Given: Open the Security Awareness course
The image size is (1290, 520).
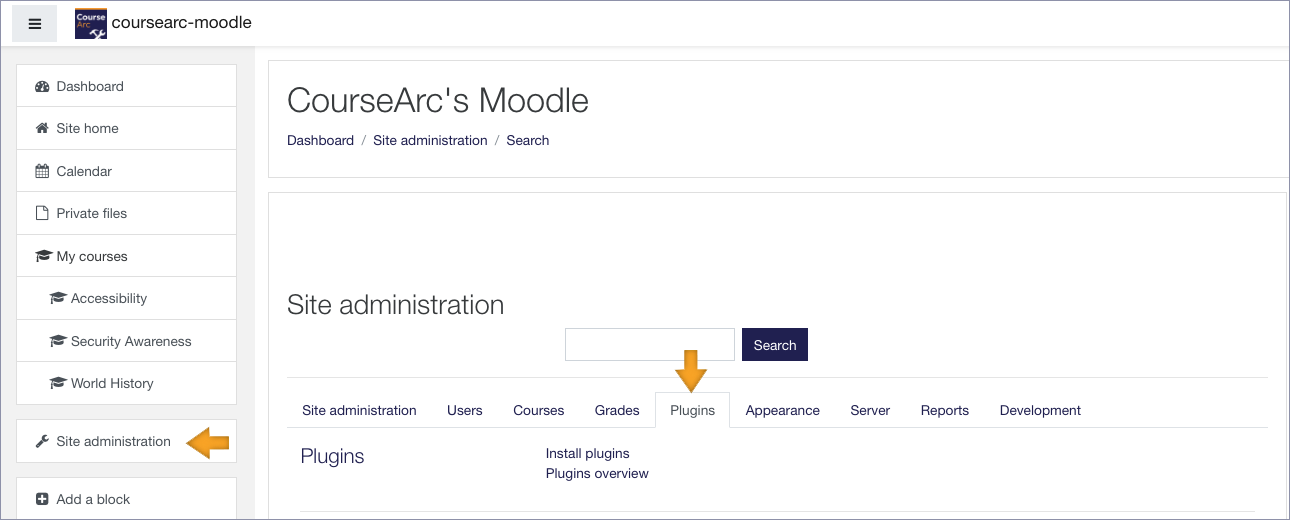Looking at the screenshot, I should [x=126, y=341].
